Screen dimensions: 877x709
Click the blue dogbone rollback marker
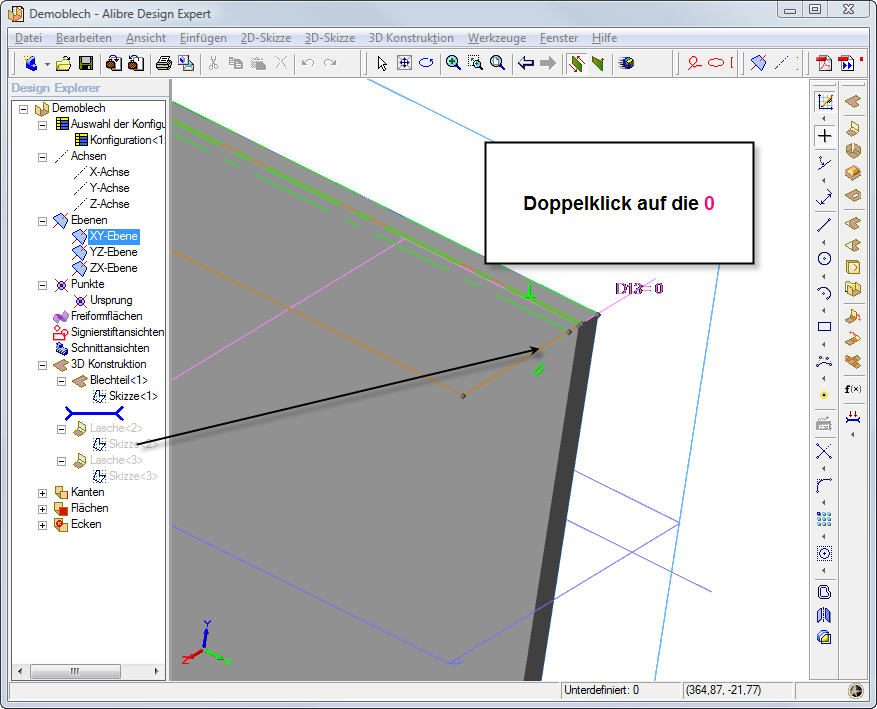pyautogui.click(x=94, y=414)
